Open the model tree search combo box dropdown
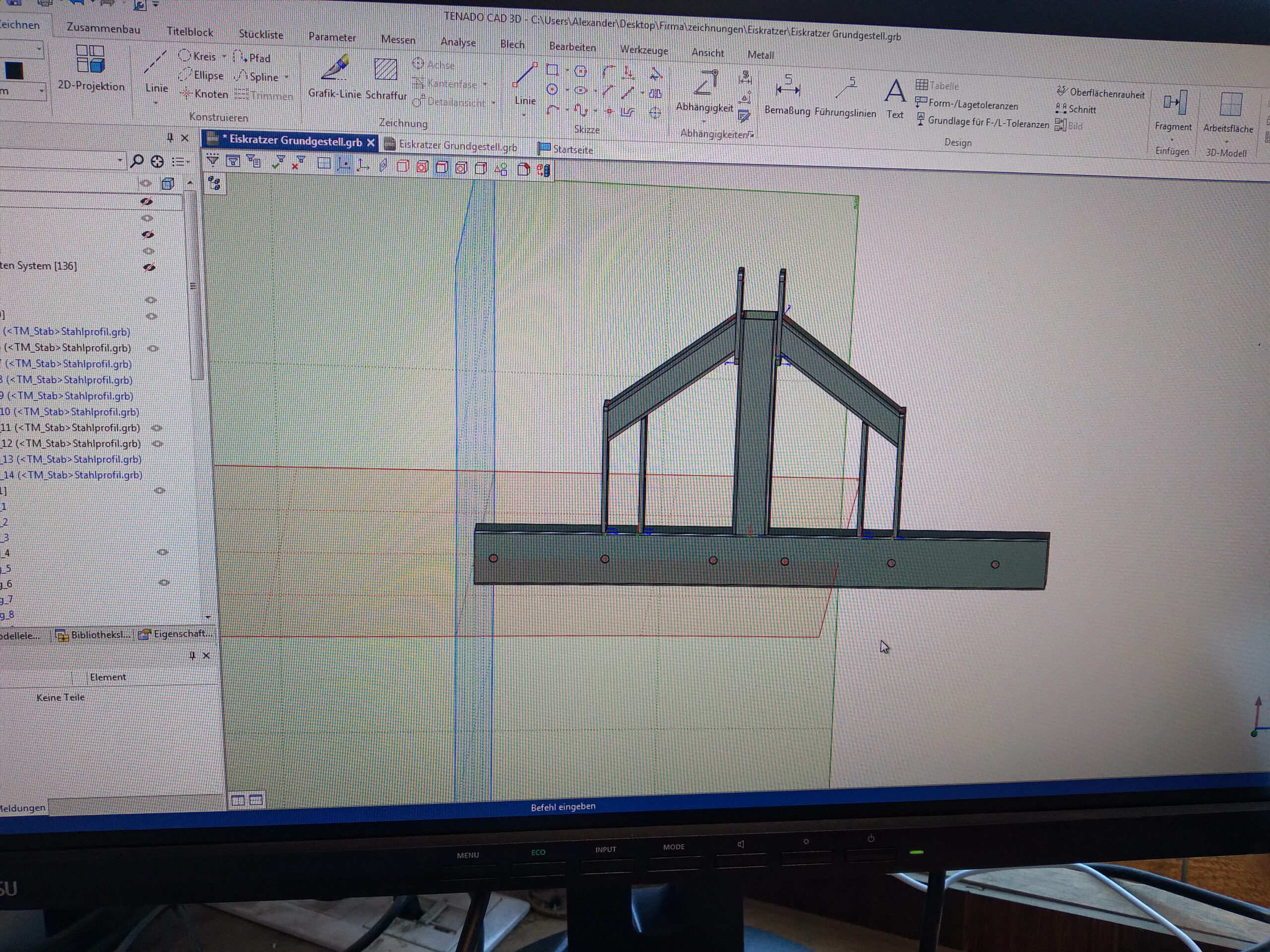 click(120, 160)
